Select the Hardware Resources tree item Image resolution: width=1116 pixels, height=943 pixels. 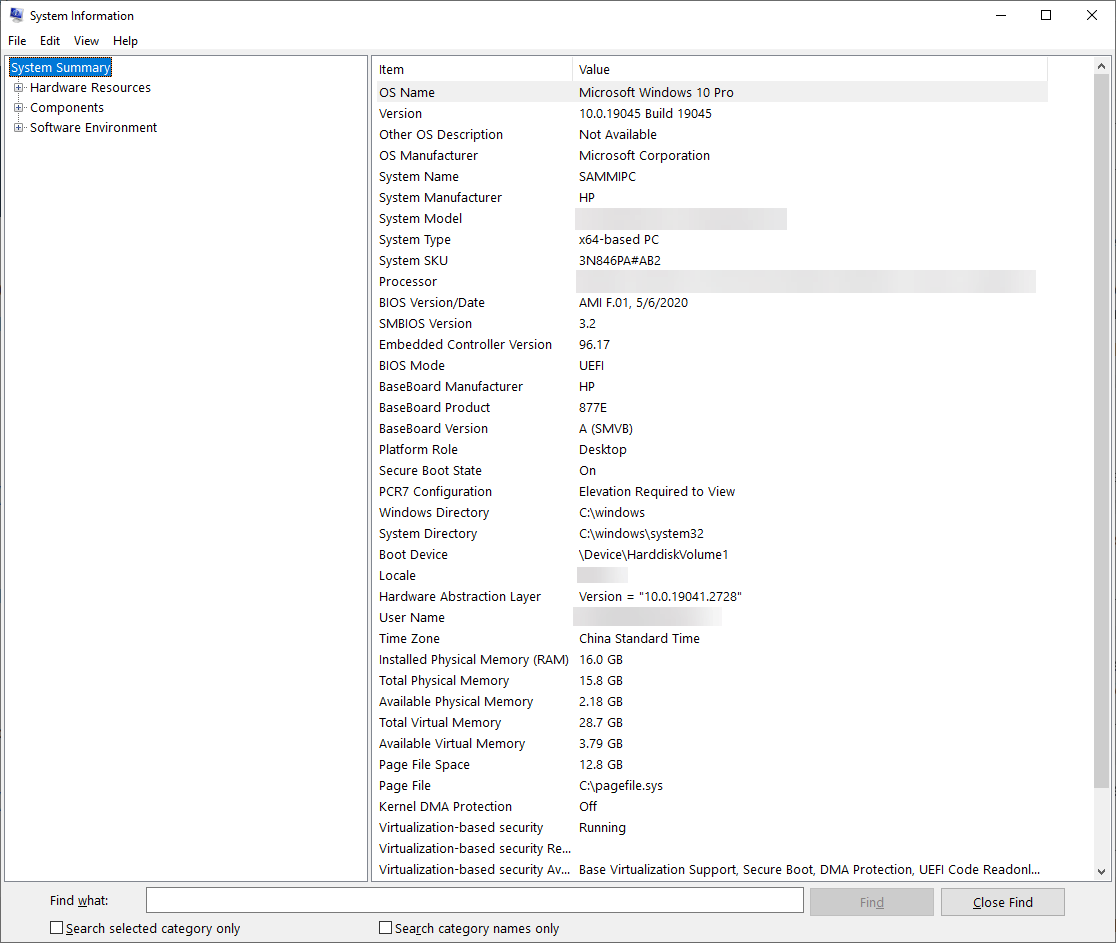point(90,88)
